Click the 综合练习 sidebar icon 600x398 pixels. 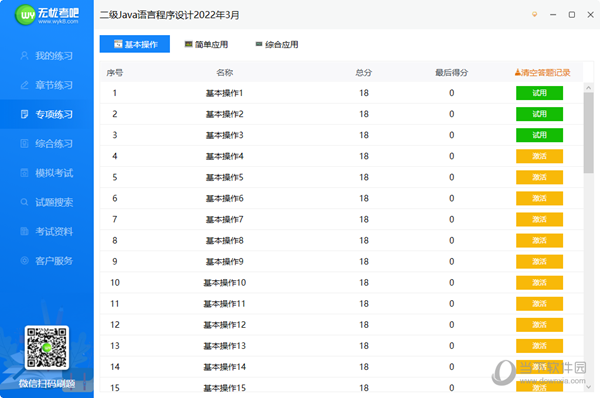pyautogui.click(x=24, y=144)
